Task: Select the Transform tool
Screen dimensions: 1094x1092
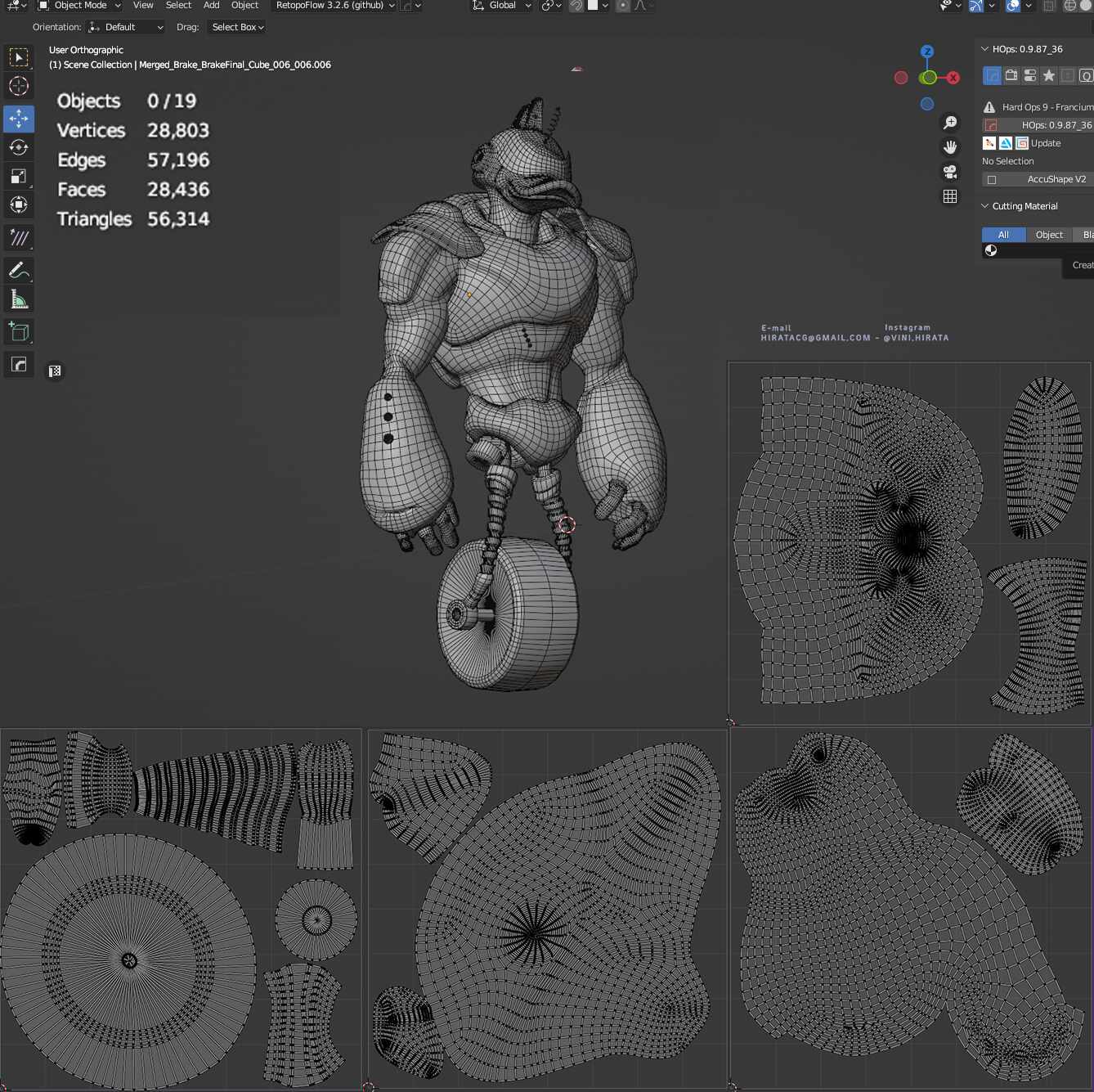Action: pos(19,204)
